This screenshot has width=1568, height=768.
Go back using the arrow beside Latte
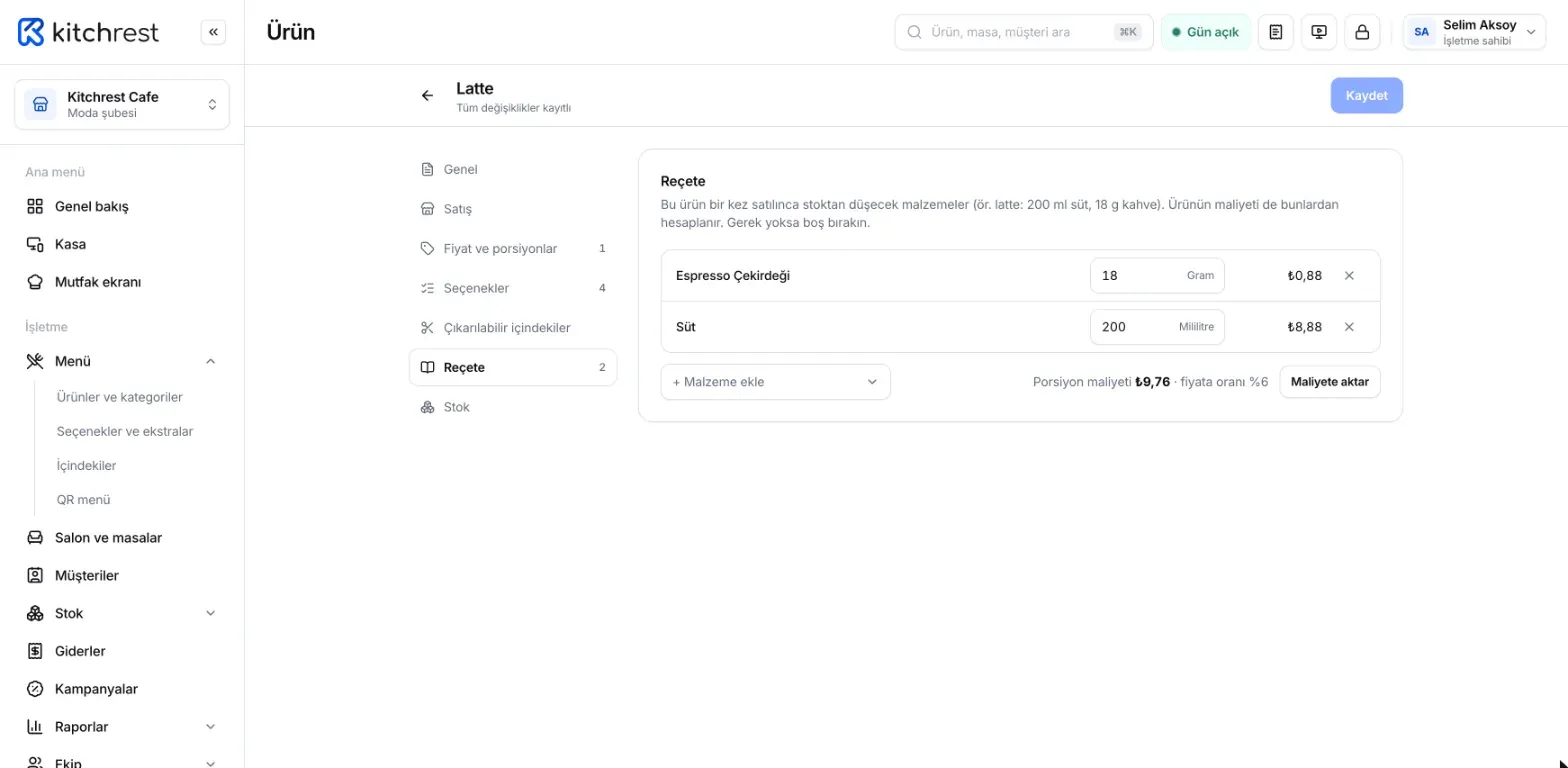pos(427,96)
